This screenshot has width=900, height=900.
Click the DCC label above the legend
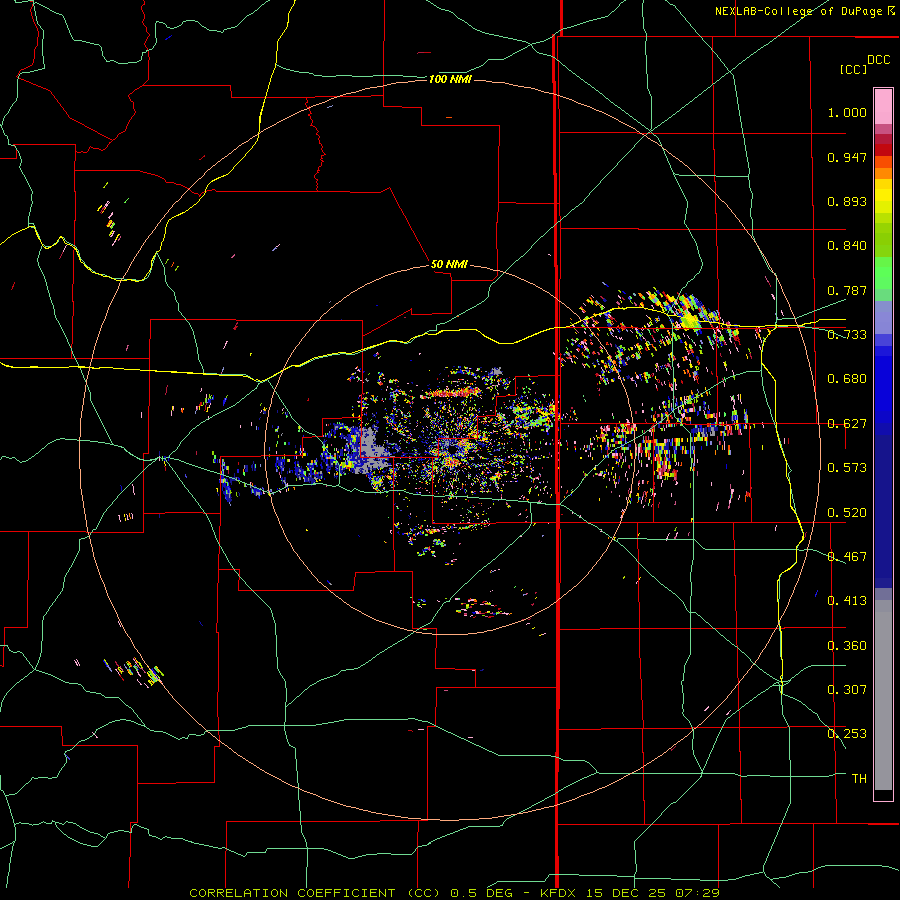[x=878, y=60]
